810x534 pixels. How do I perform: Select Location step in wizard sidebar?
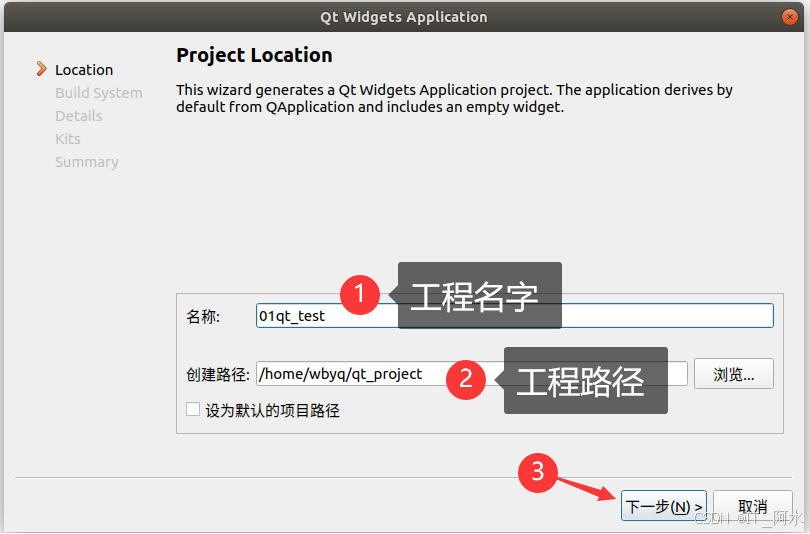point(84,70)
